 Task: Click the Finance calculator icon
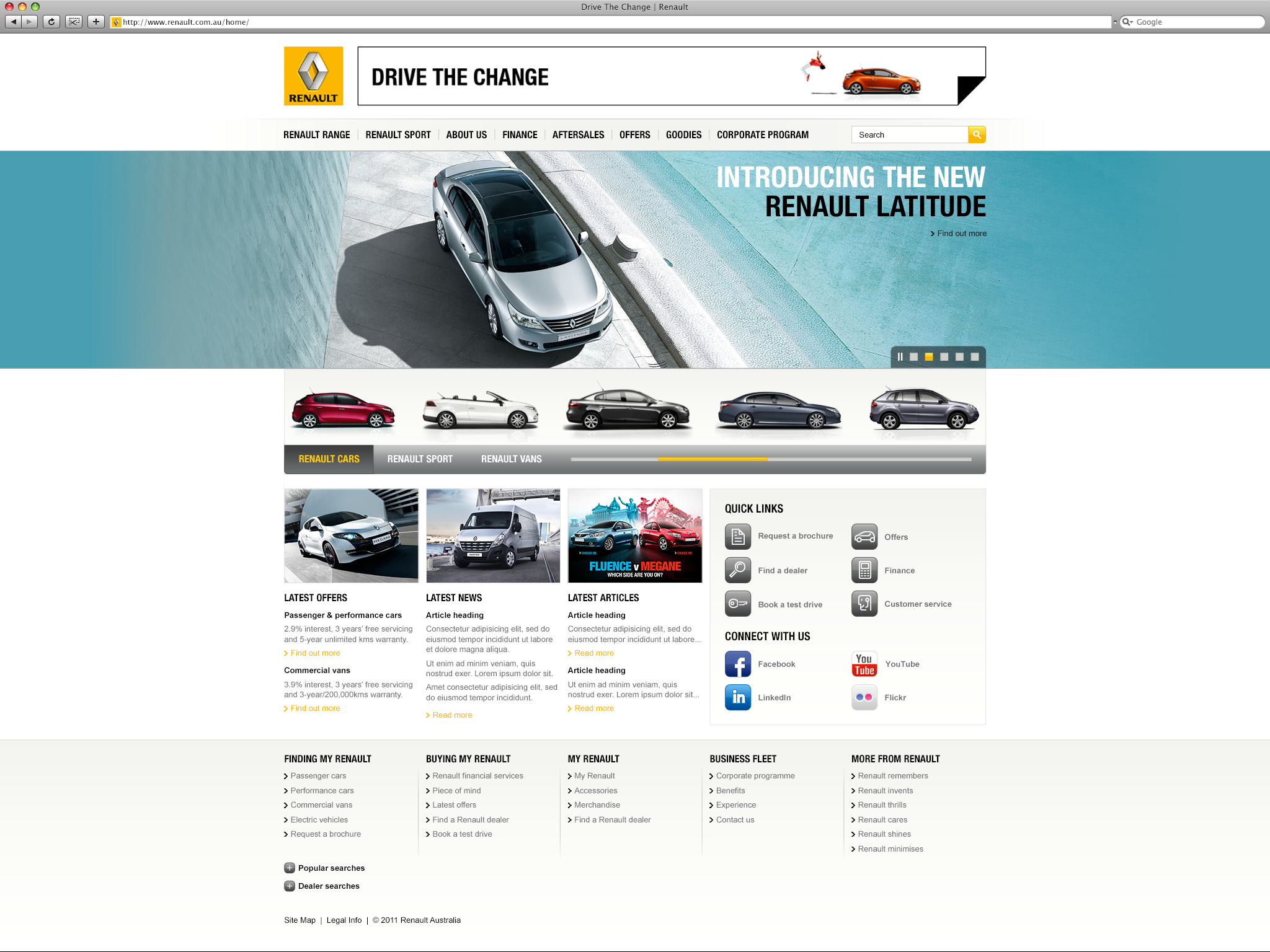click(x=864, y=570)
